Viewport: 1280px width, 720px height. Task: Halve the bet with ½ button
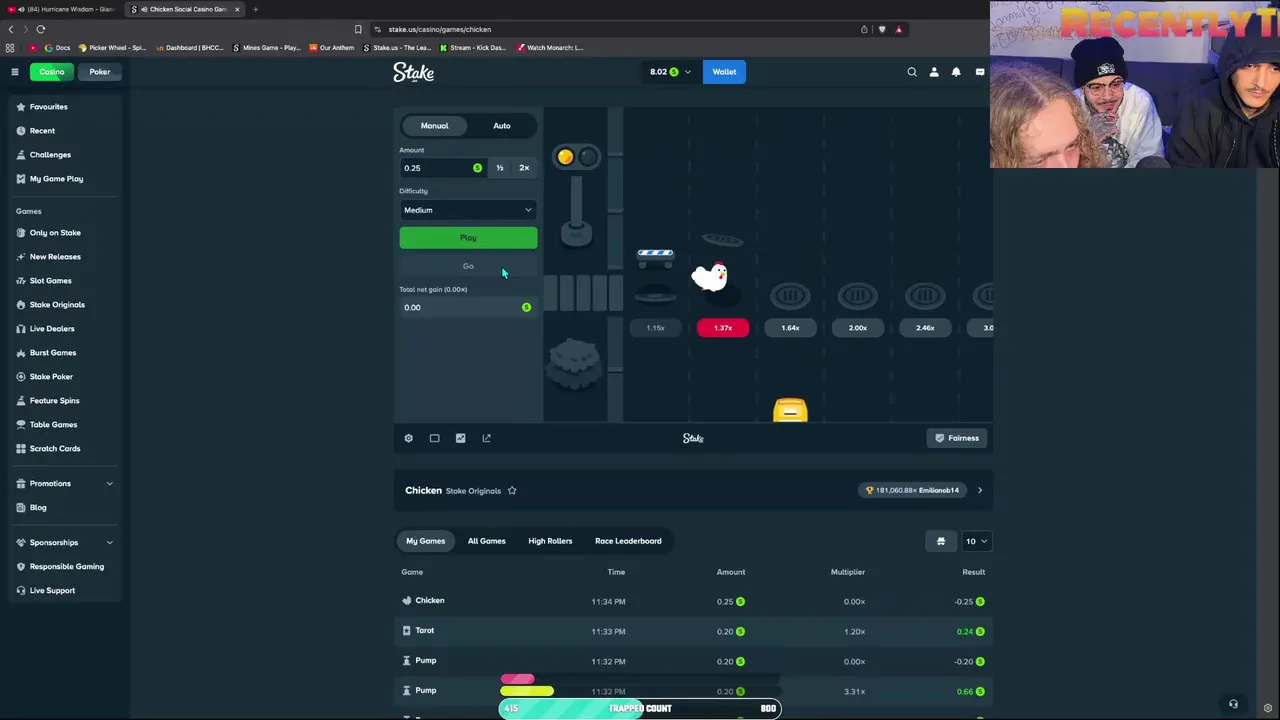[x=500, y=168]
